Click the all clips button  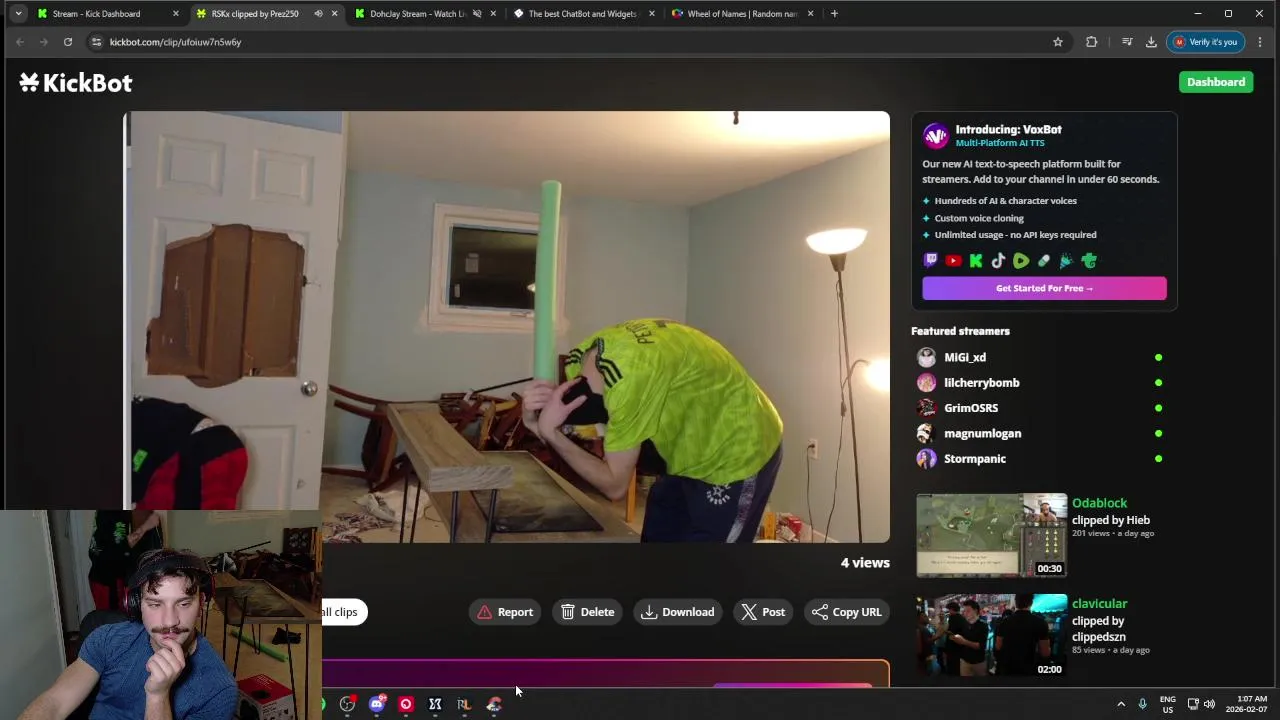point(344,612)
